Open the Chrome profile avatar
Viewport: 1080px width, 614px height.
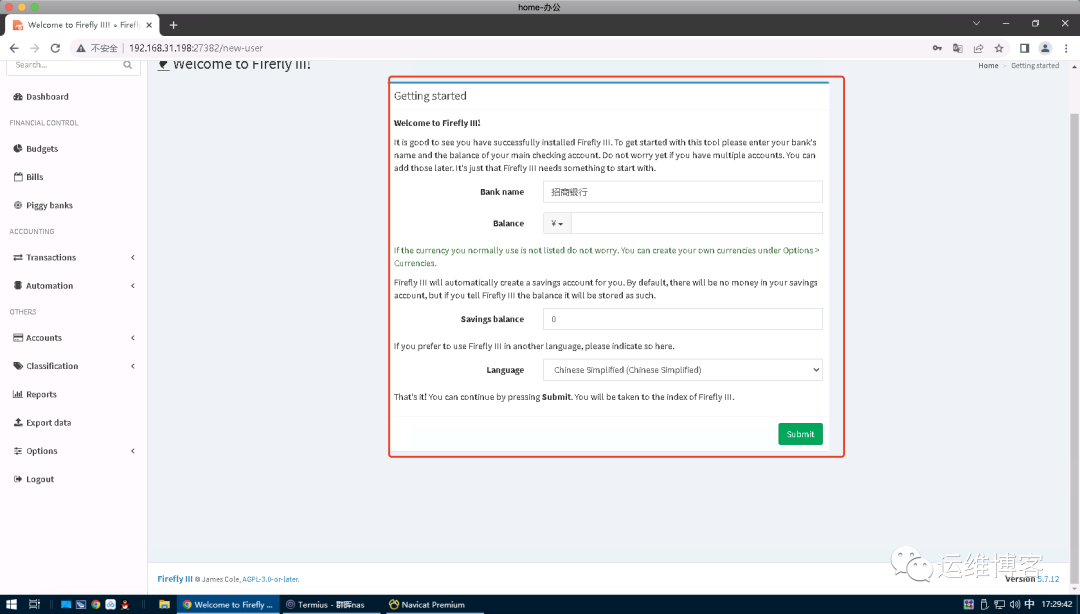(x=1045, y=48)
